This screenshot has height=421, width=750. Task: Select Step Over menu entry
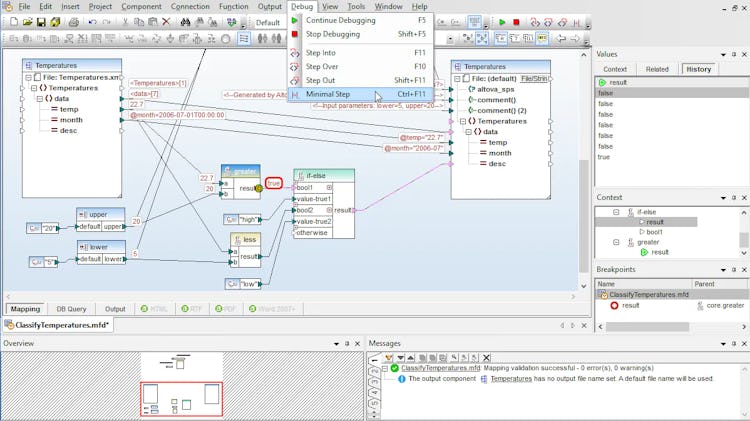pos(361,66)
